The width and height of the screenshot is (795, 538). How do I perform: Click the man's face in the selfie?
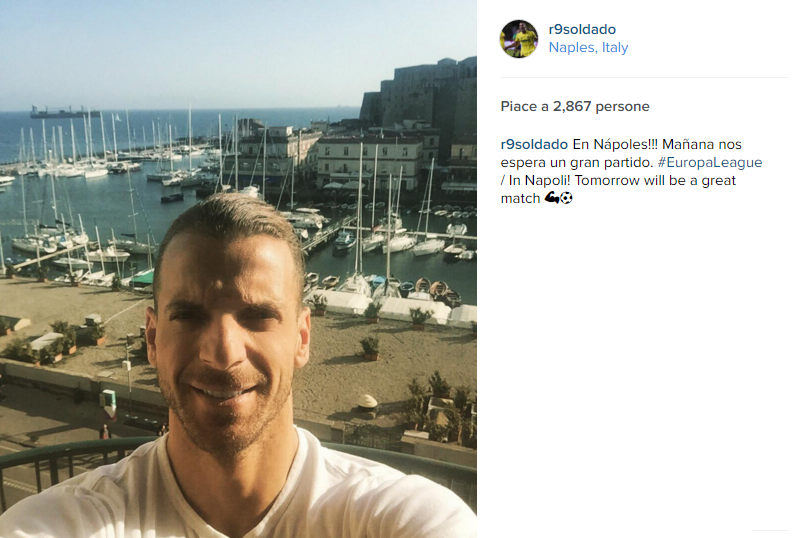(x=229, y=330)
